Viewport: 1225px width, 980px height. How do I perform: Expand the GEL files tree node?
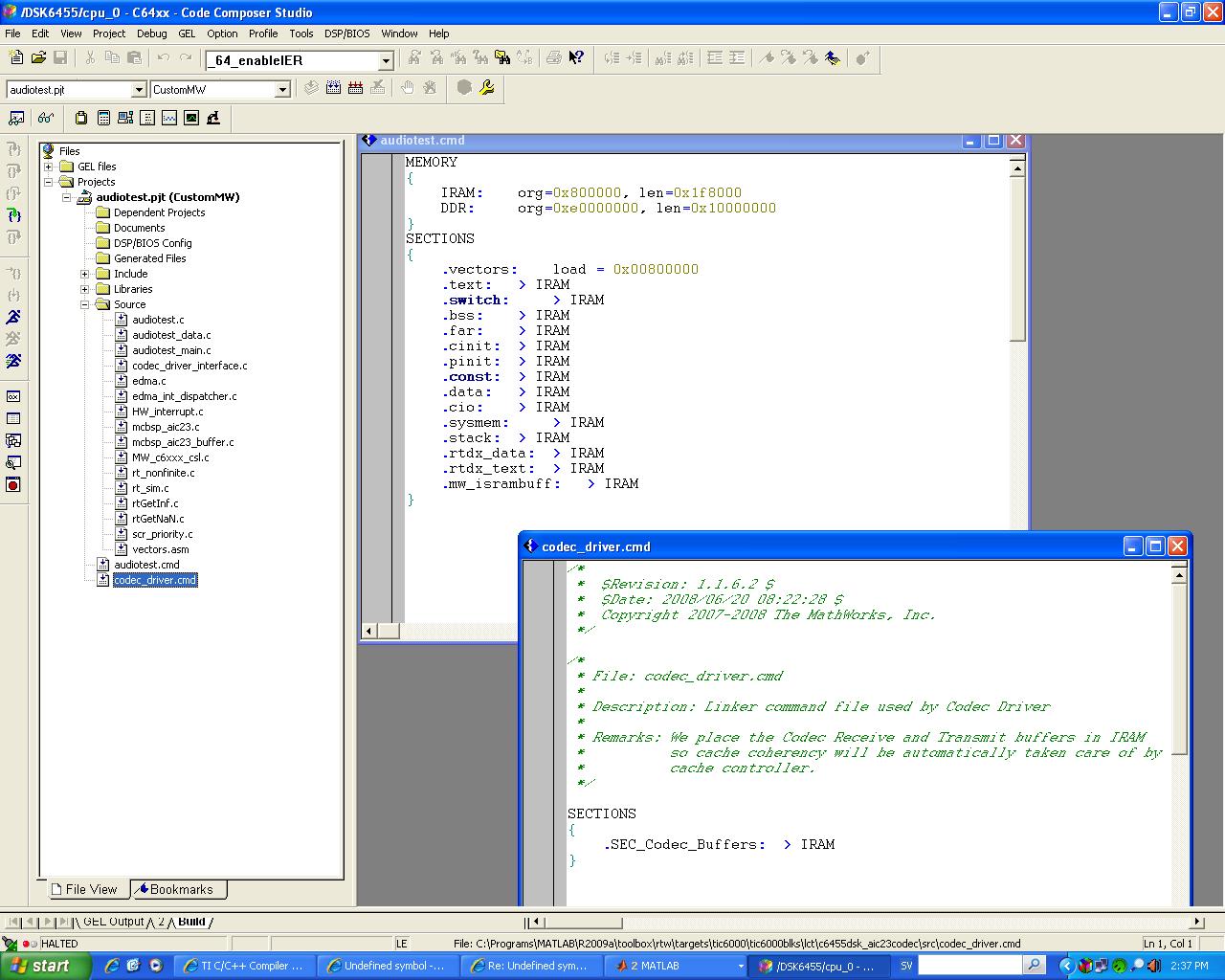[49, 167]
